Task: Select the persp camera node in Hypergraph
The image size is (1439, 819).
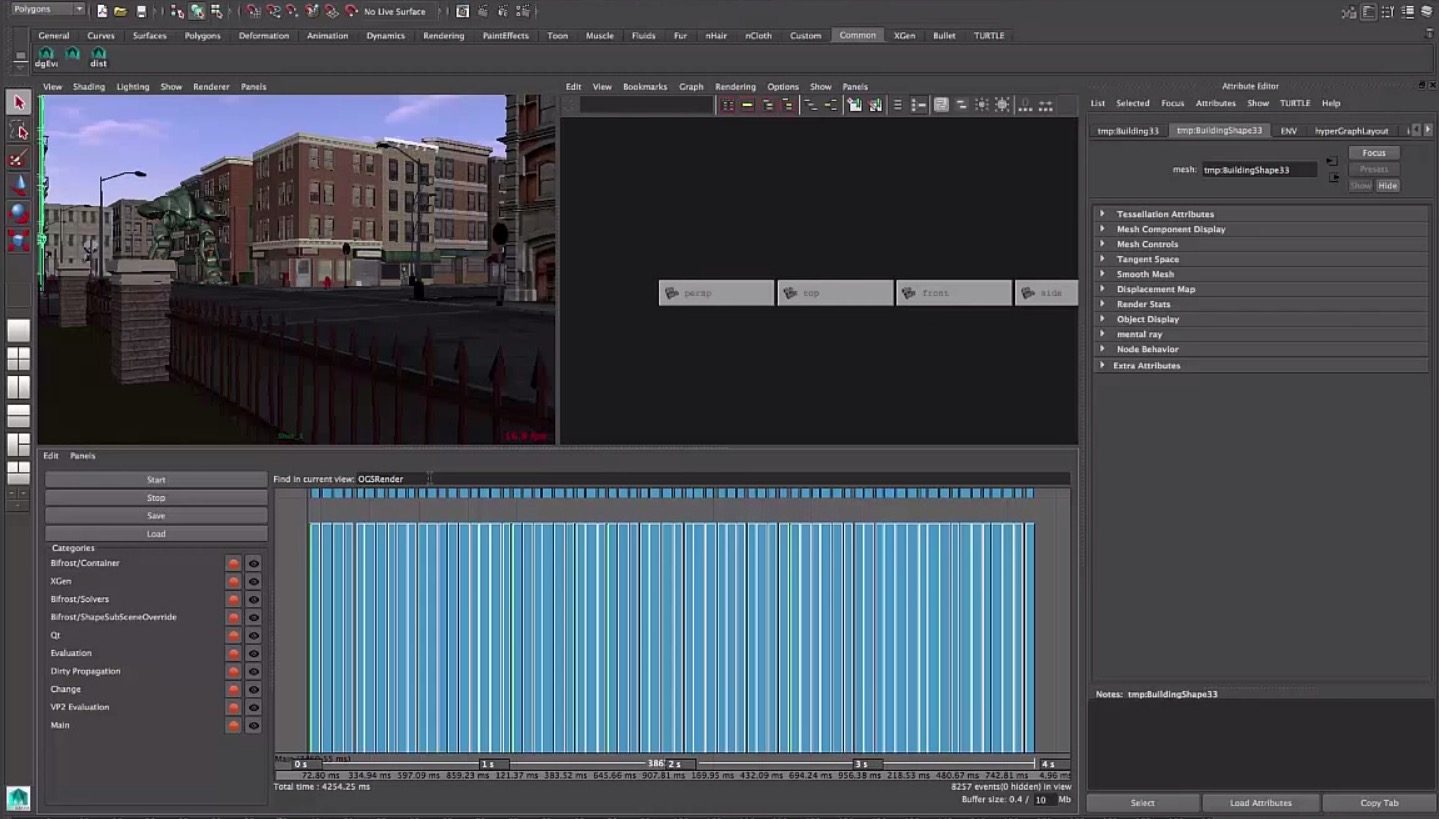Action: 716,293
